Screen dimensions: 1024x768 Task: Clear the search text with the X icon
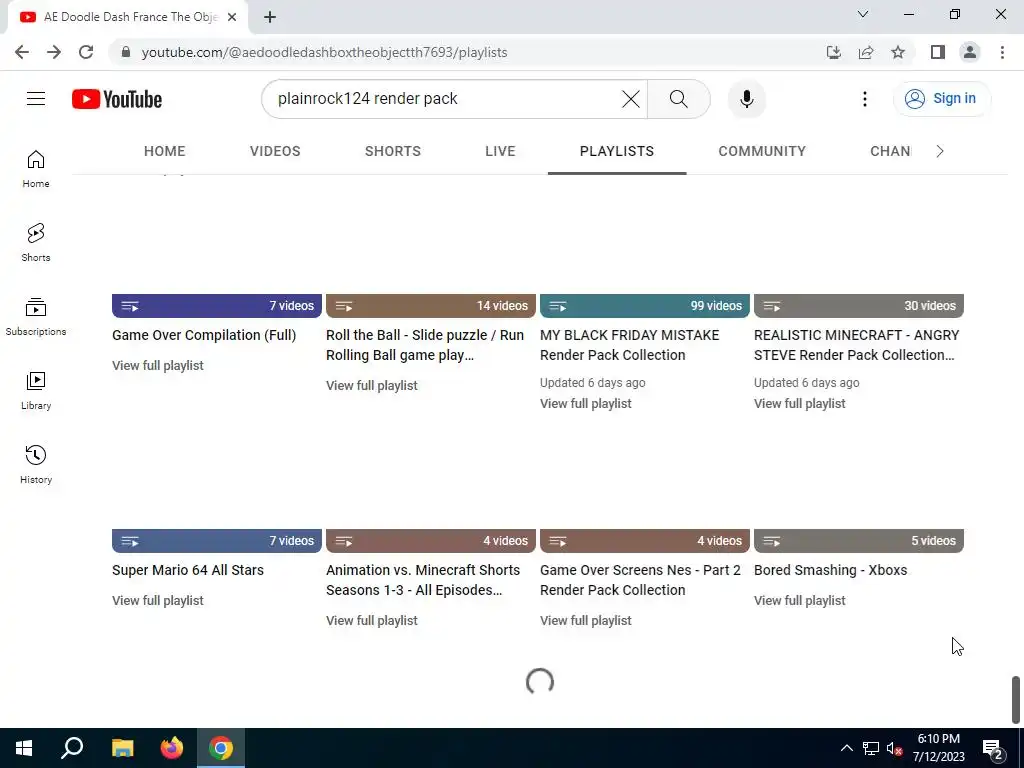(x=630, y=99)
